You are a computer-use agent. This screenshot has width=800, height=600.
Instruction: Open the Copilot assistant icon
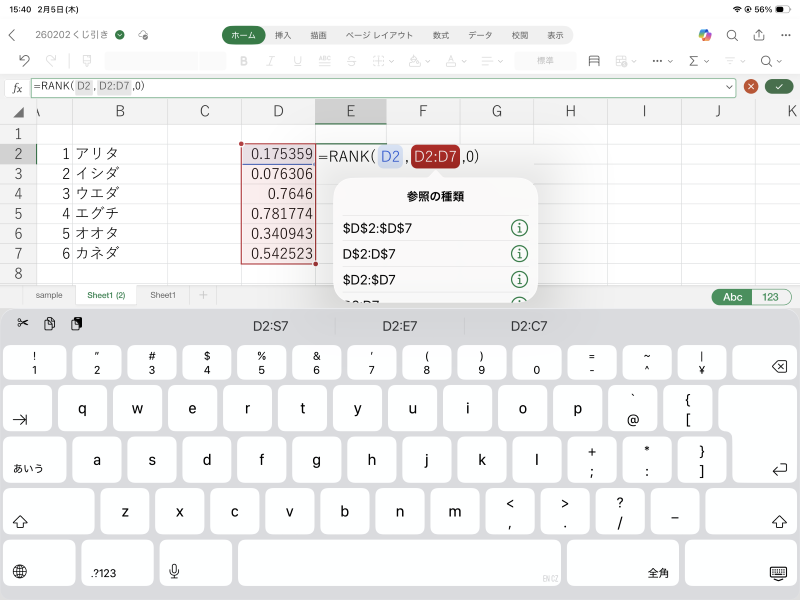click(x=705, y=35)
